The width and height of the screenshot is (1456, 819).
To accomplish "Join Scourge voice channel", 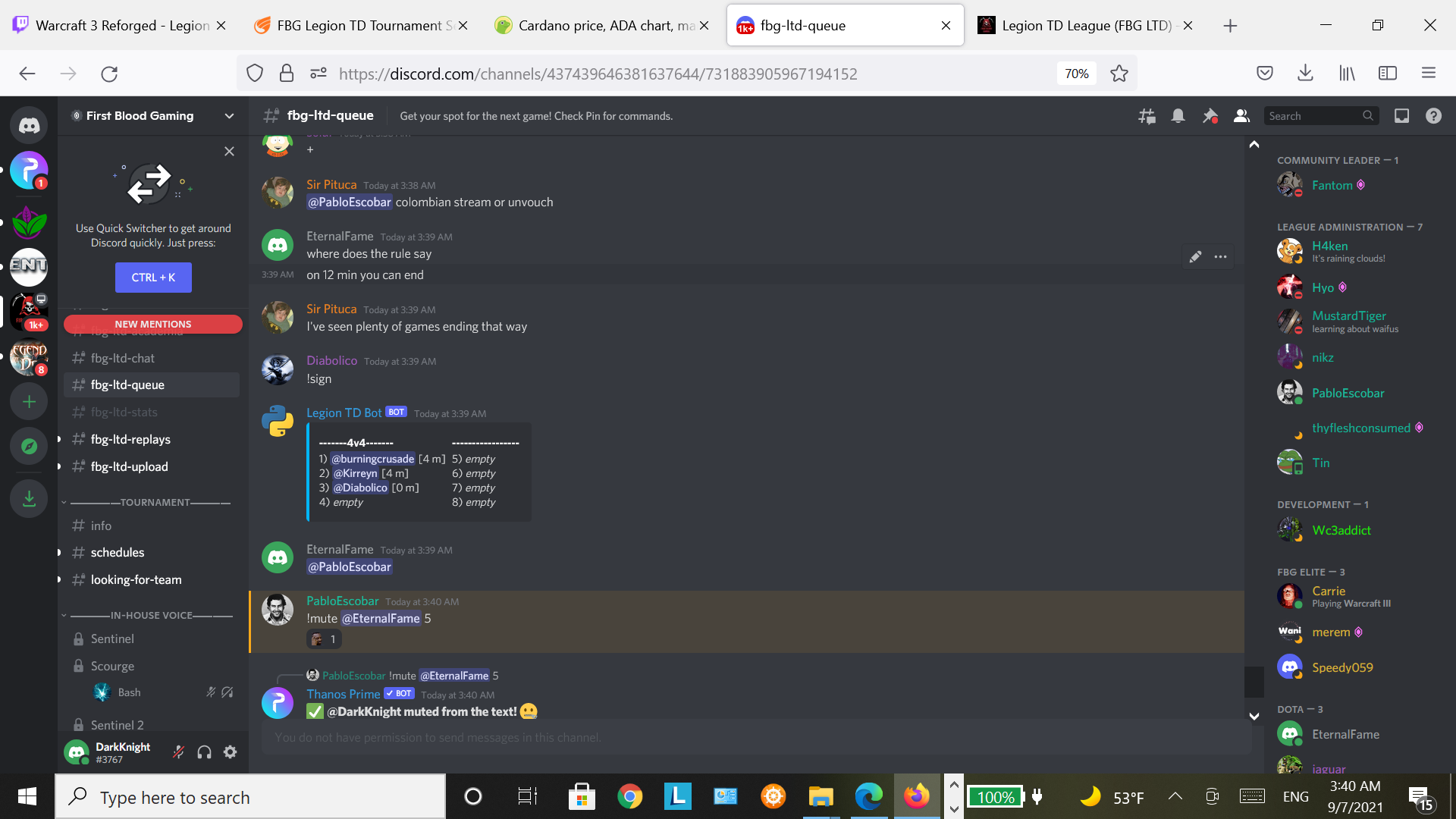I will [x=152, y=666].
